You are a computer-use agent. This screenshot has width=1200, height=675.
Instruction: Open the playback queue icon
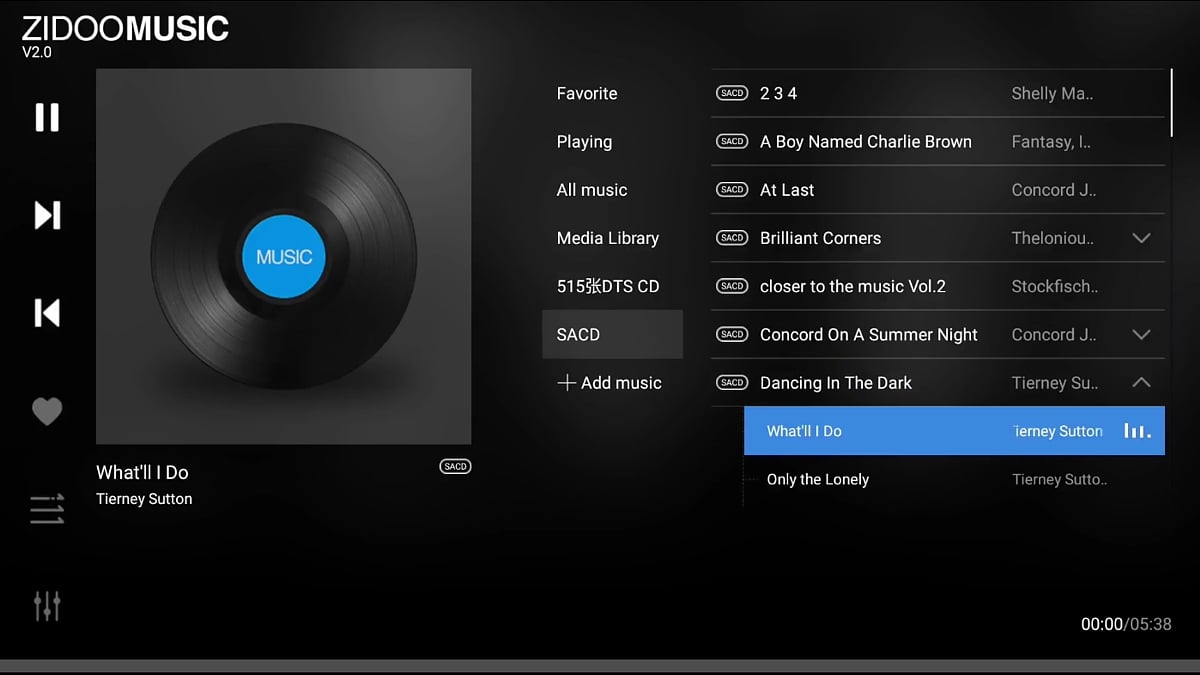(x=46, y=508)
